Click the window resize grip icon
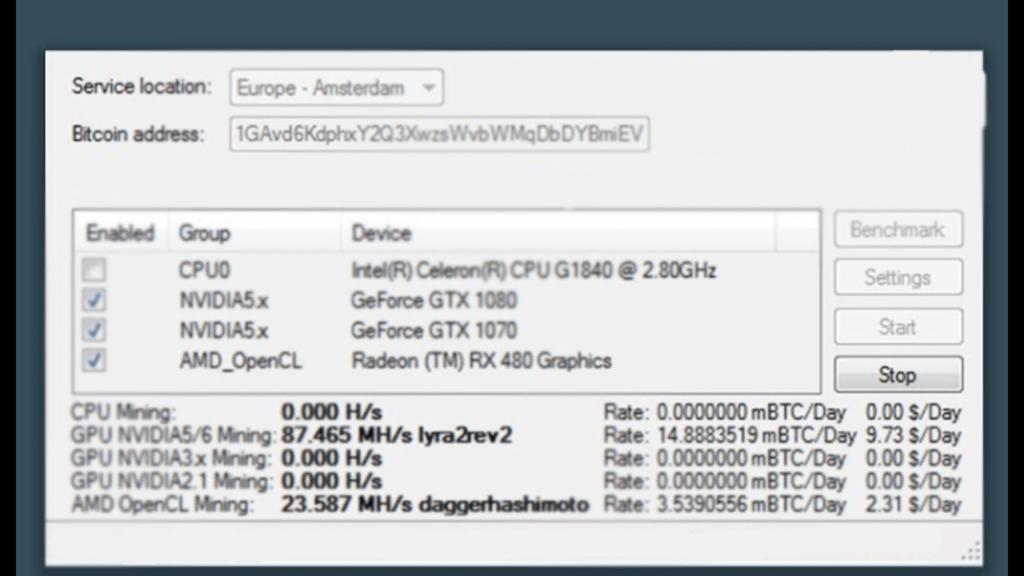Viewport: 1024px width, 576px height. [x=971, y=551]
